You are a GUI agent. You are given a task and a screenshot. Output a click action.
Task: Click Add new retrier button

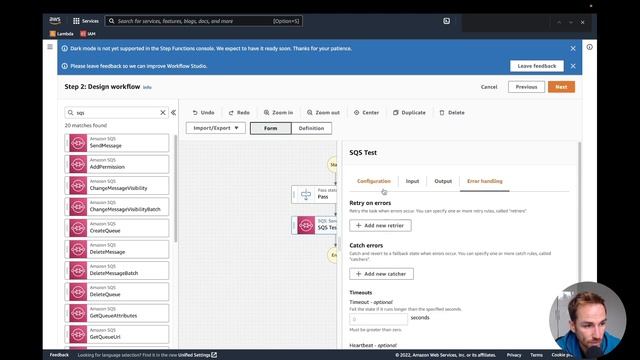click(380, 225)
